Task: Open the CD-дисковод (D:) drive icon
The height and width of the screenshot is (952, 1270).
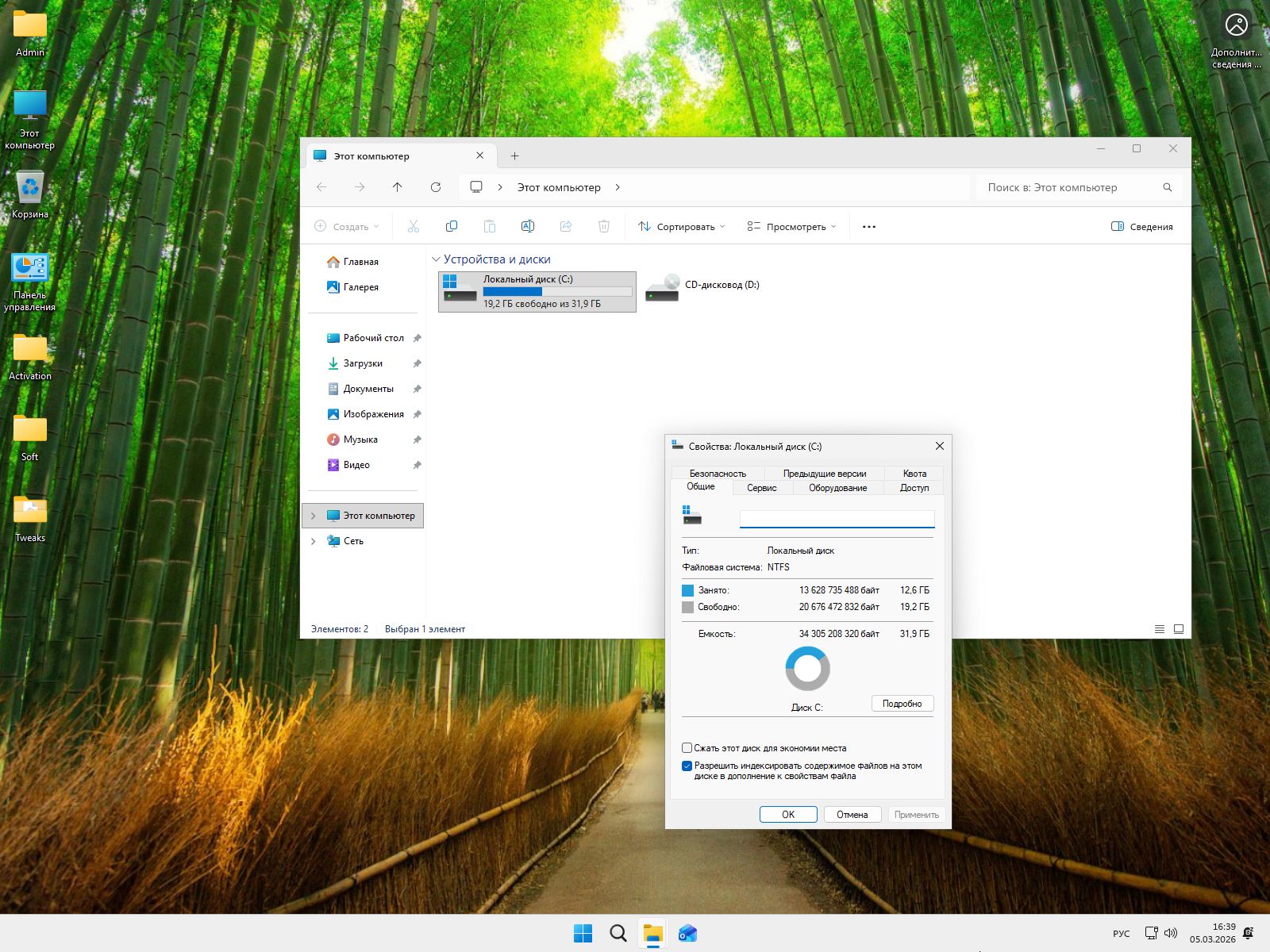Action: (662, 289)
